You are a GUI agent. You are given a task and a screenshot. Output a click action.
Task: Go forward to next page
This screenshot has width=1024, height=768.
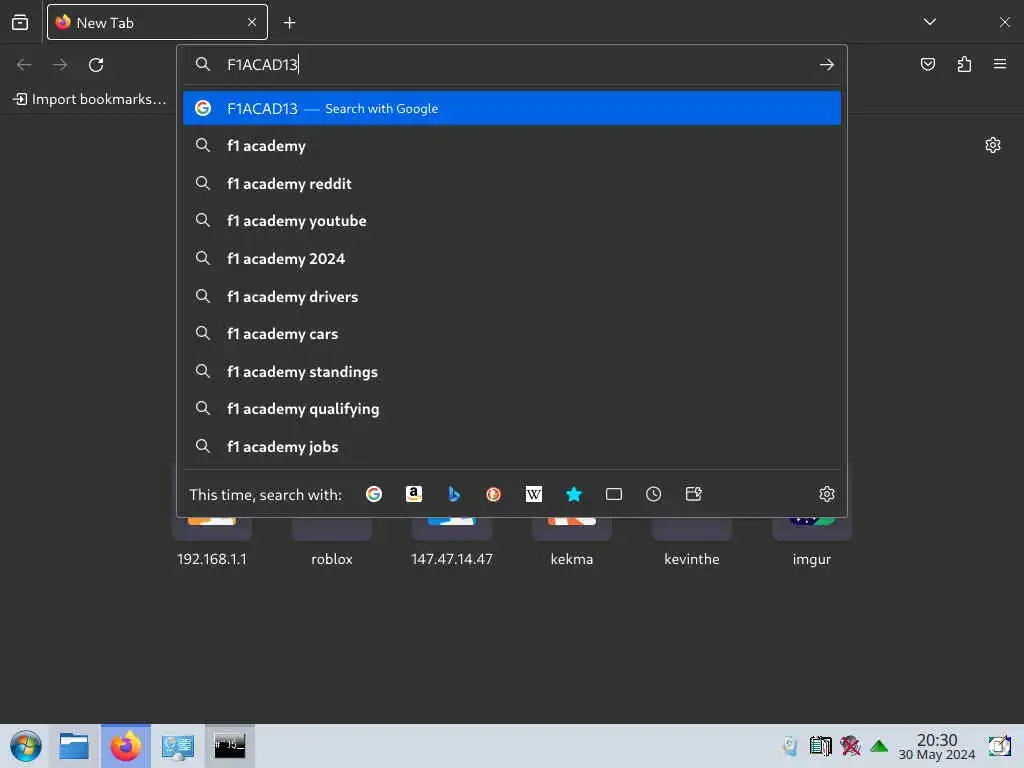[x=60, y=65]
